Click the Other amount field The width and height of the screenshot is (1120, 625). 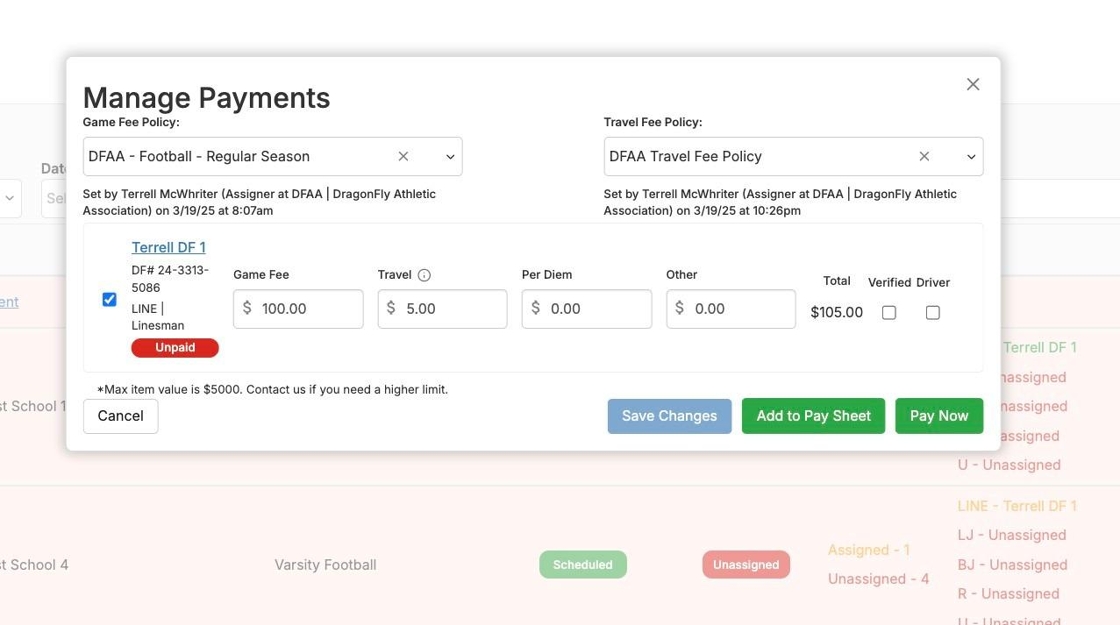pos(740,309)
